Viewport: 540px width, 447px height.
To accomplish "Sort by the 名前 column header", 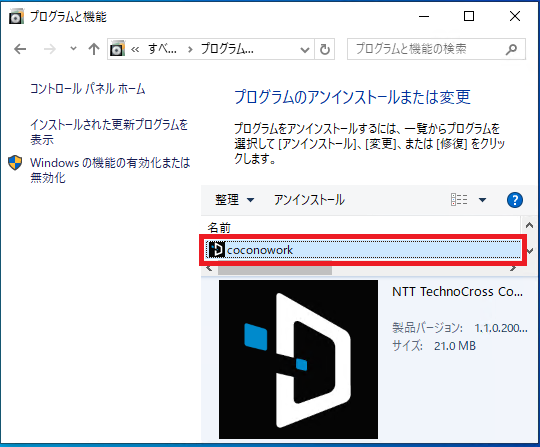I will pyautogui.click(x=219, y=227).
